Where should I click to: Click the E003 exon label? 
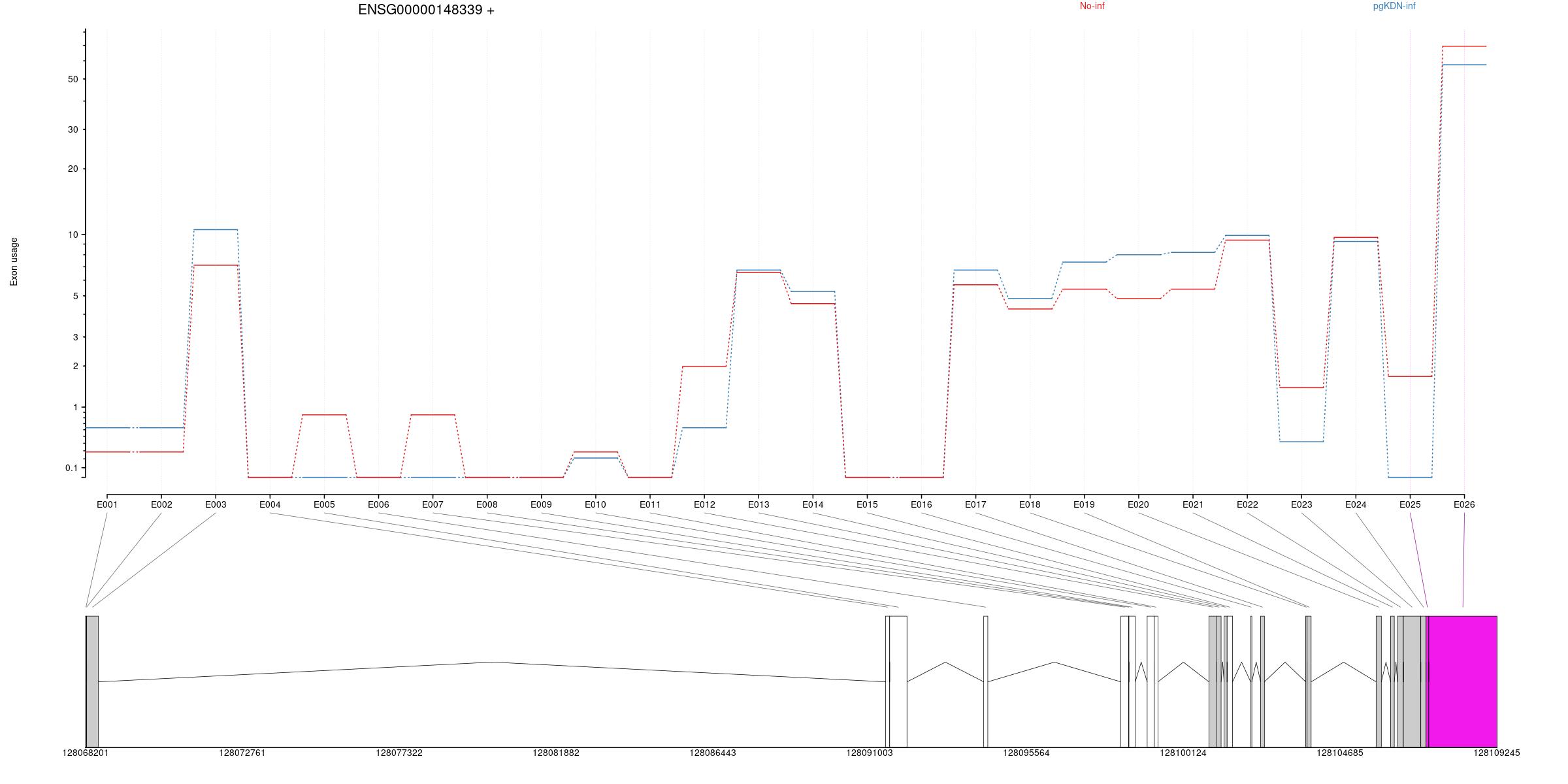[x=216, y=504]
